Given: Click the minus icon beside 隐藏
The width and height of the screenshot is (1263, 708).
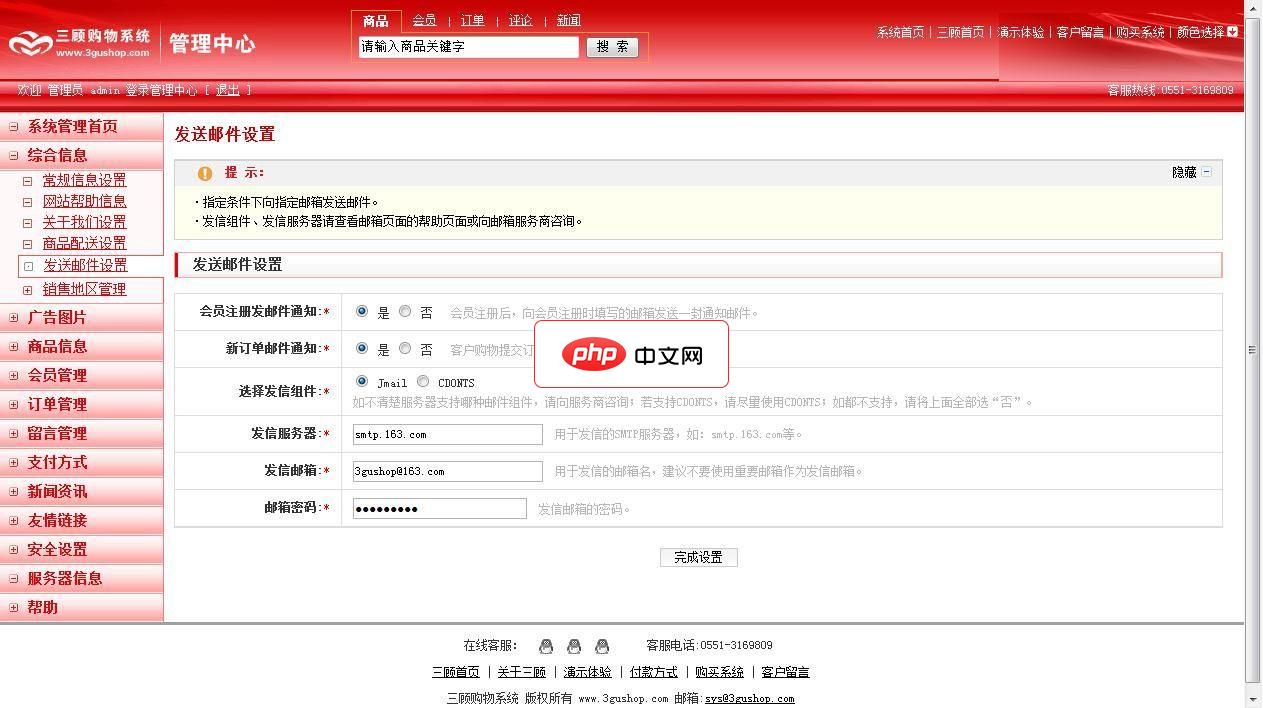Looking at the screenshot, I should coord(1207,172).
